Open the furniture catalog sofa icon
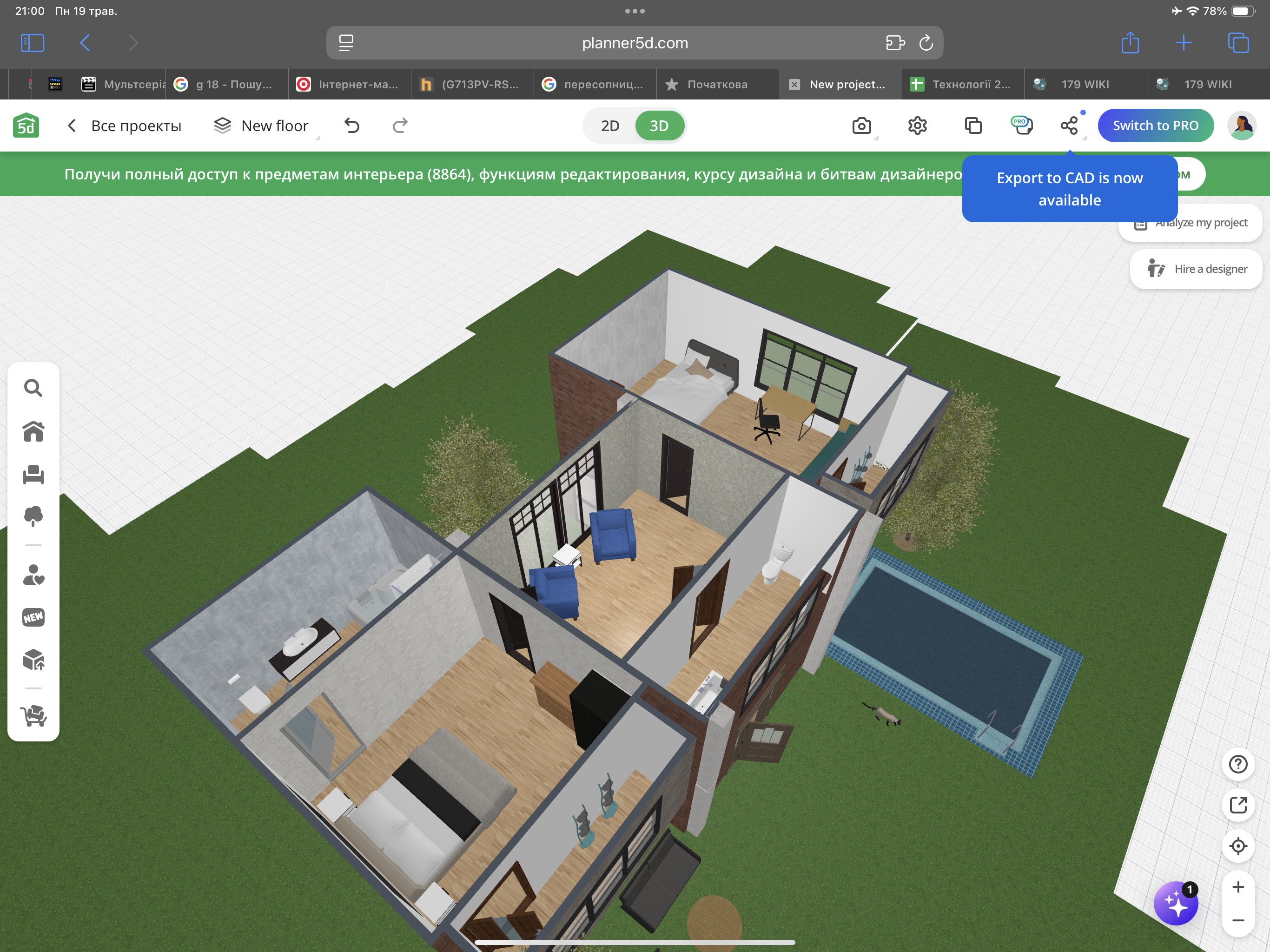 [x=33, y=474]
